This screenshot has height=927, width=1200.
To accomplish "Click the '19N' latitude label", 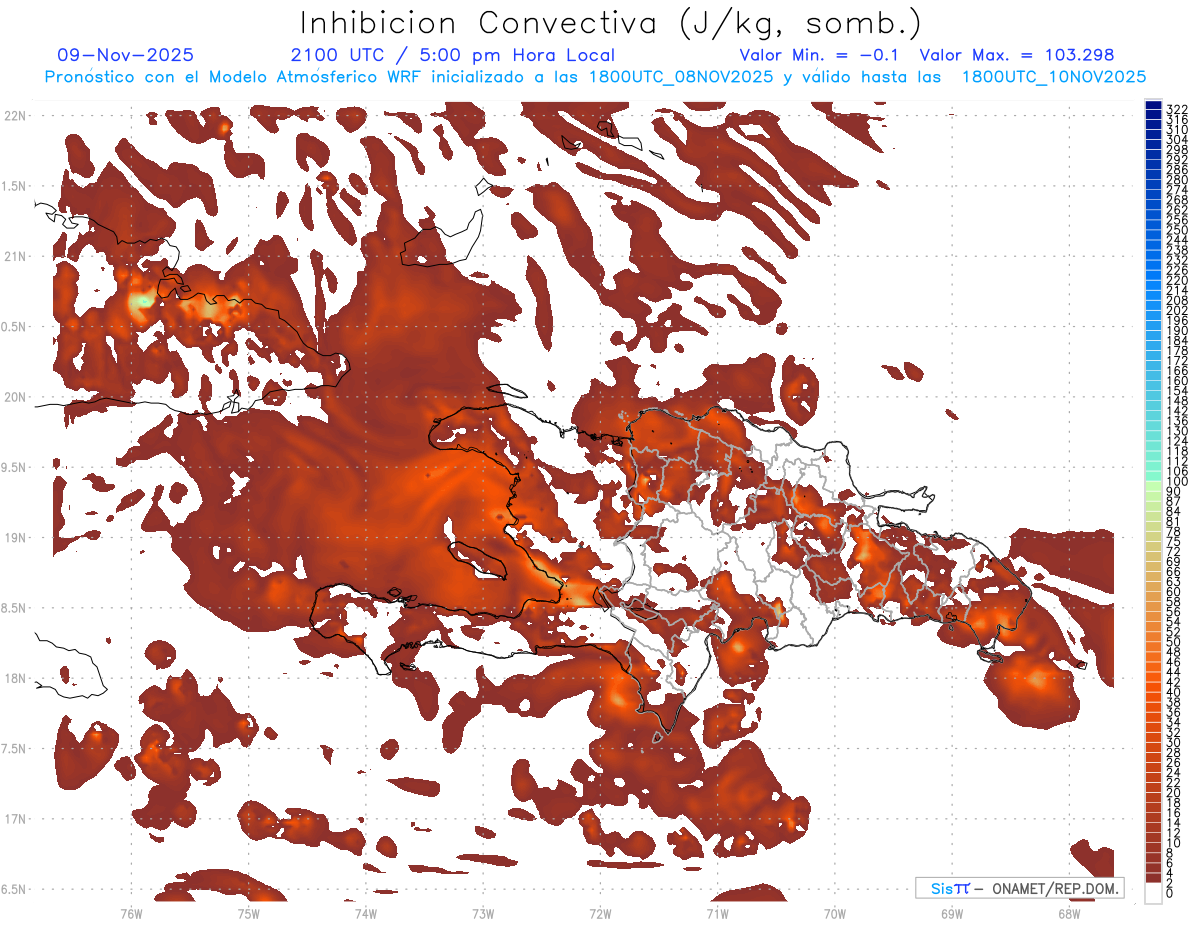I will (17, 538).
